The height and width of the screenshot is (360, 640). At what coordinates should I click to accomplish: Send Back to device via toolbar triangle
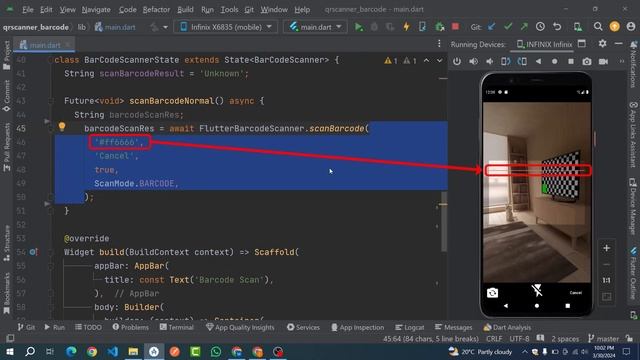[538, 61]
